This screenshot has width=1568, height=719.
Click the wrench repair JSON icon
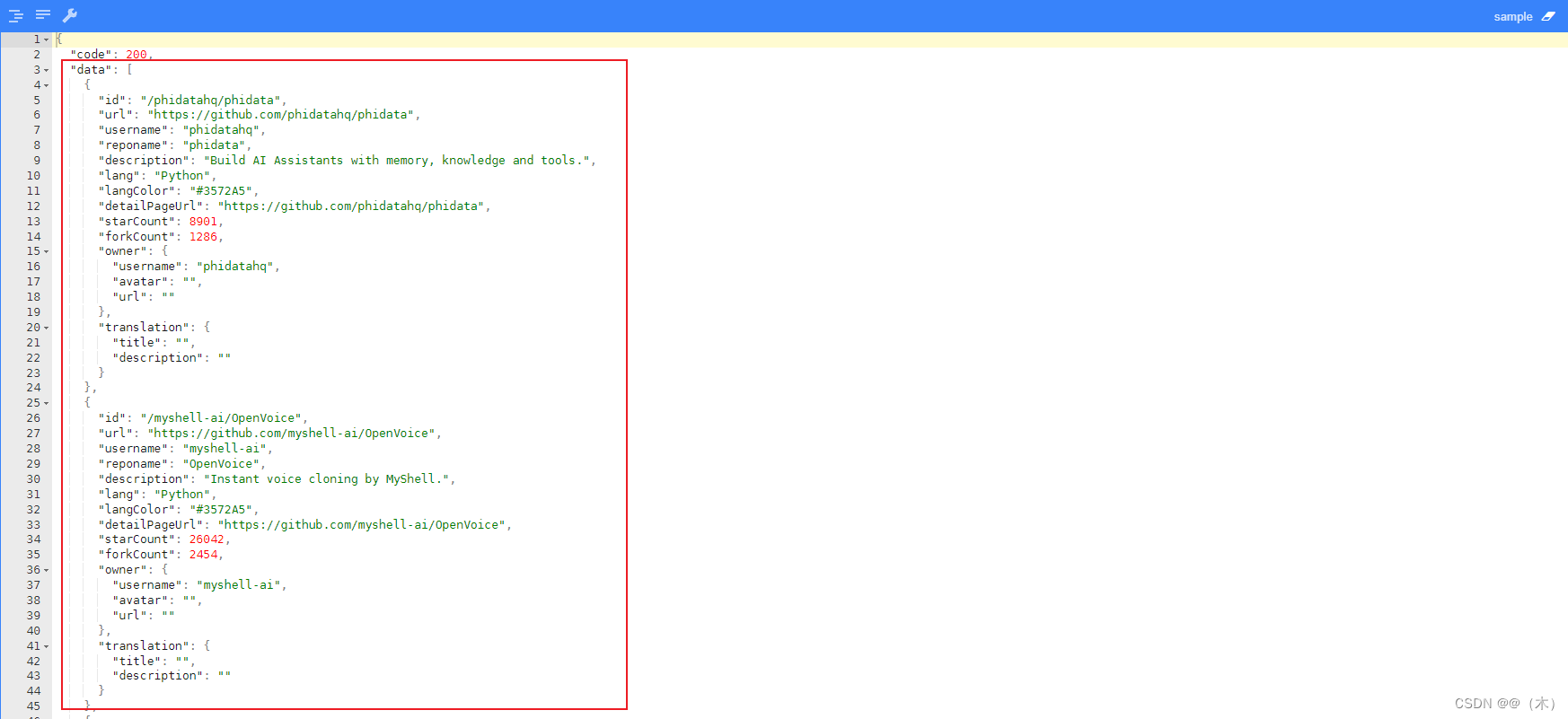pos(70,15)
